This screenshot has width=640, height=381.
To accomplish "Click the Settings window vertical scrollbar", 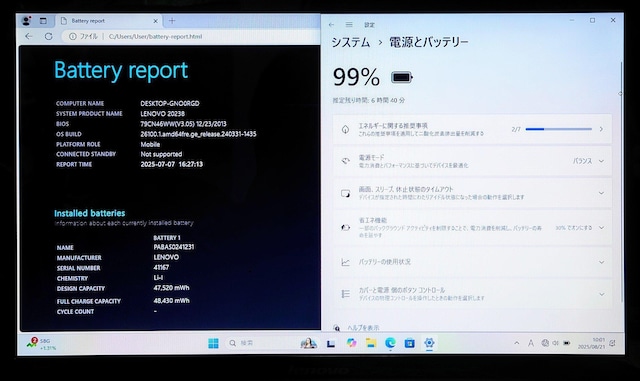I will point(621,182).
